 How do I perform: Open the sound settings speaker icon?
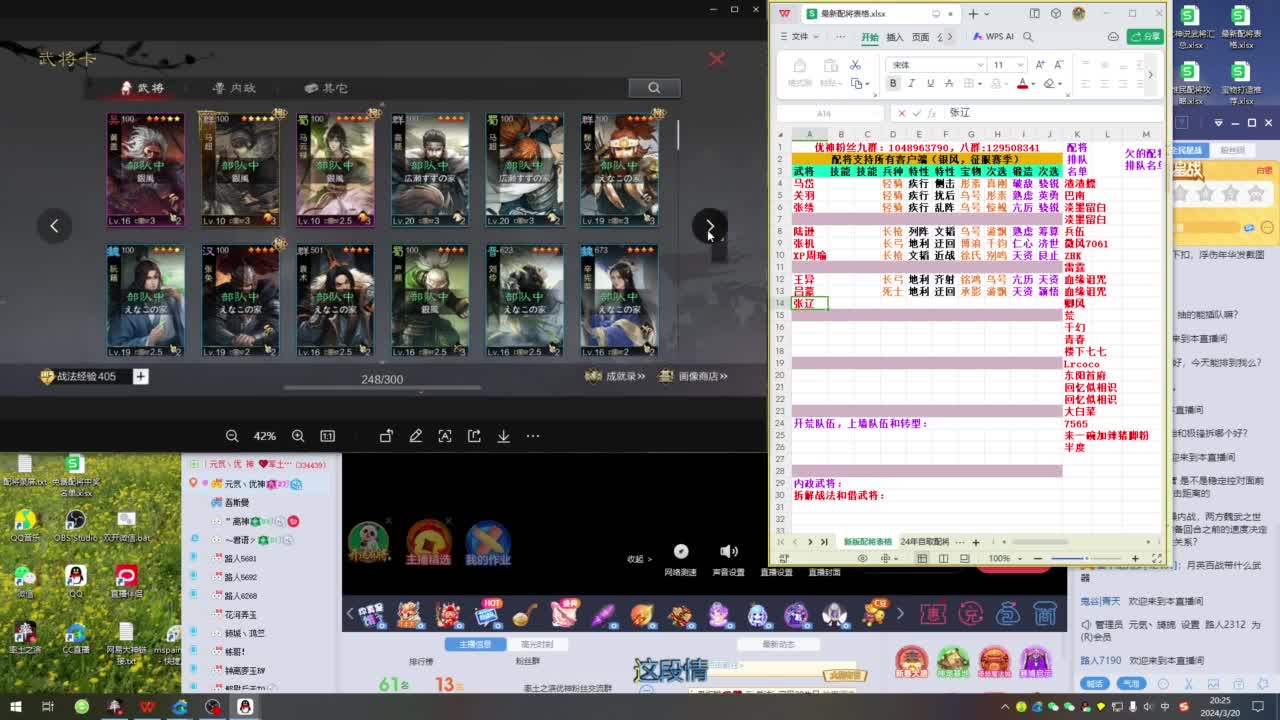tap(728, 551)
